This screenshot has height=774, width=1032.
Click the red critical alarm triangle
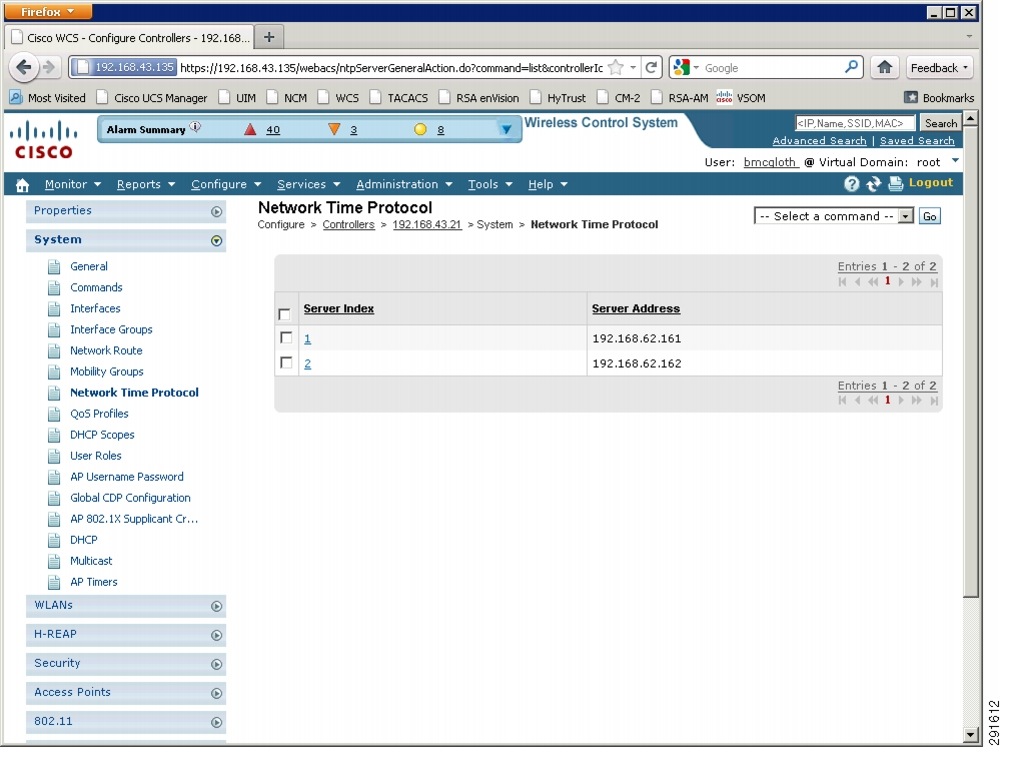250,130
